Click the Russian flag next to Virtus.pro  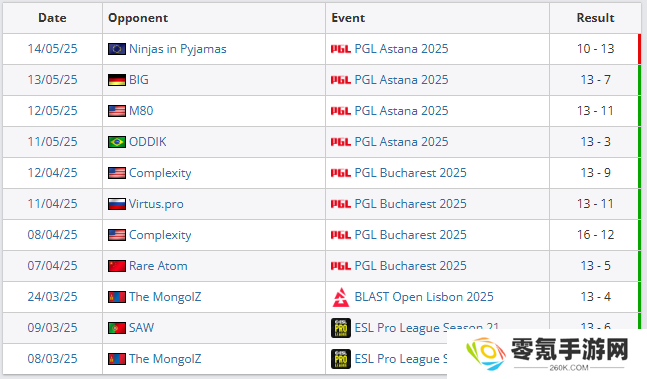(117, 204)
